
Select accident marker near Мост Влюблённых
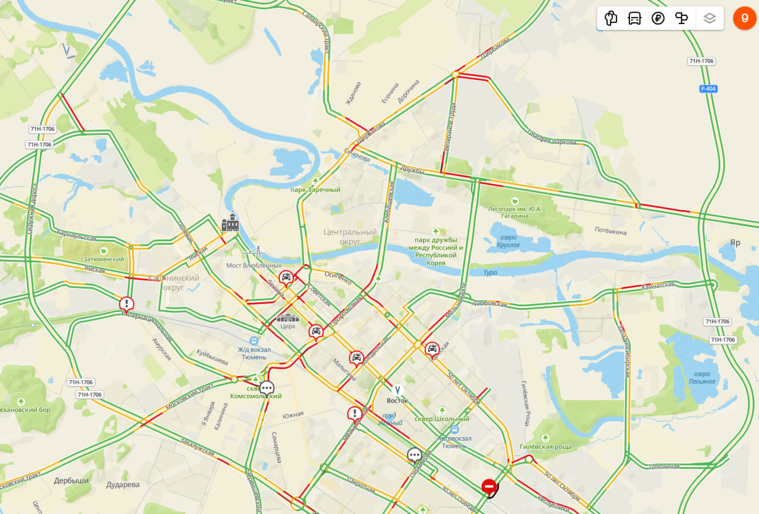click(286, 278)
